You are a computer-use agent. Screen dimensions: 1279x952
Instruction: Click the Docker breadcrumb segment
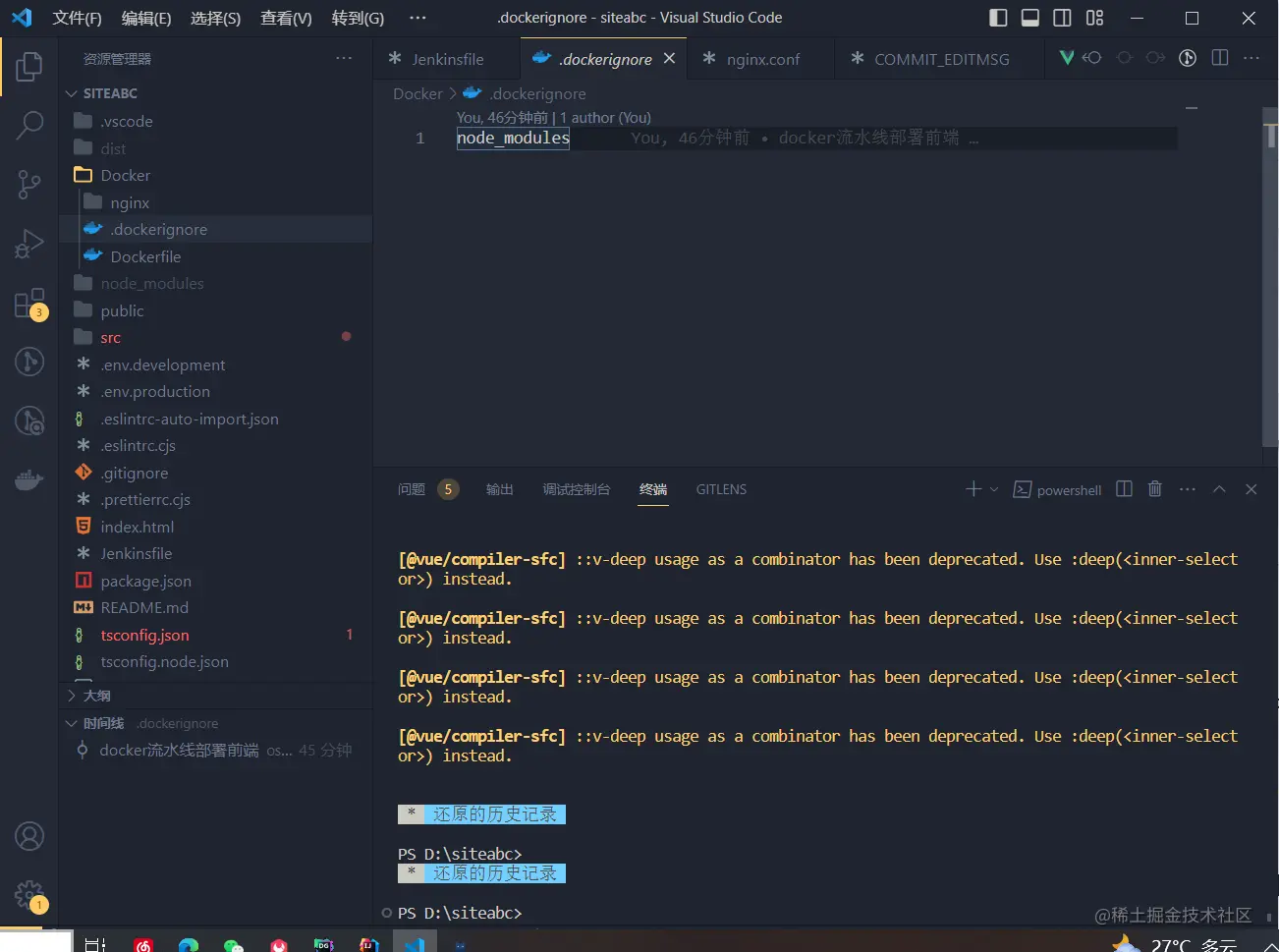click(x=417, y=93)
